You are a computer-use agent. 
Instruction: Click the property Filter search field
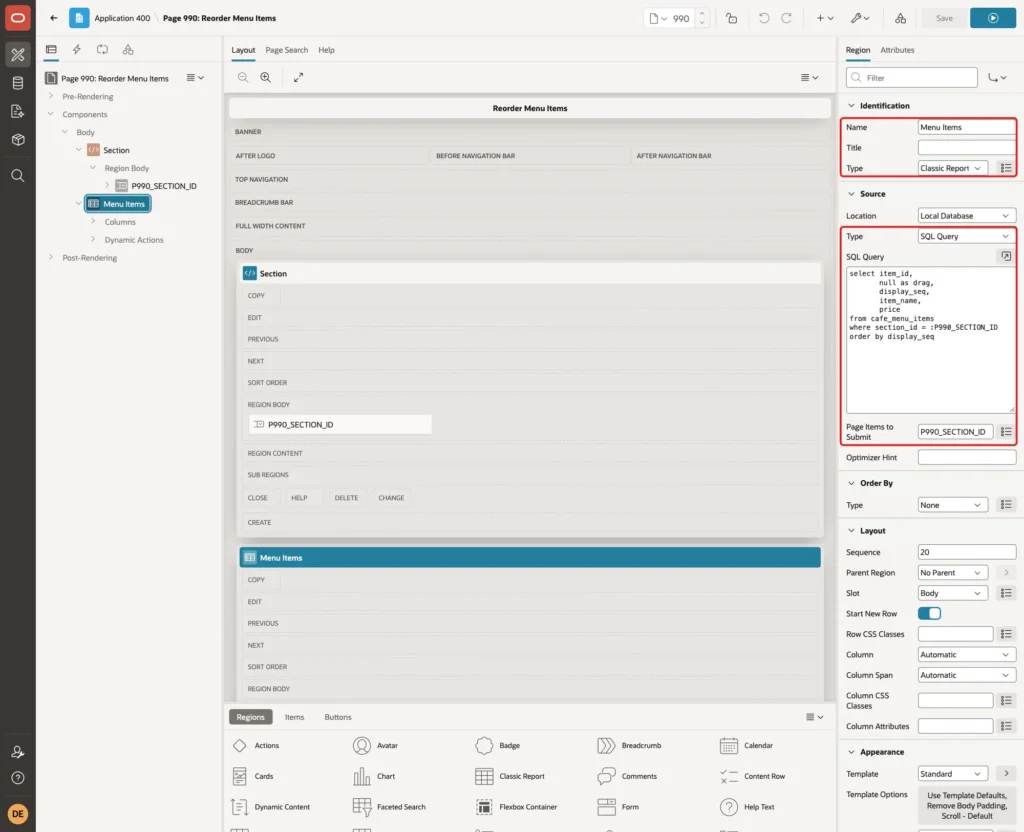pyautogui.click(x=912, y=78)
